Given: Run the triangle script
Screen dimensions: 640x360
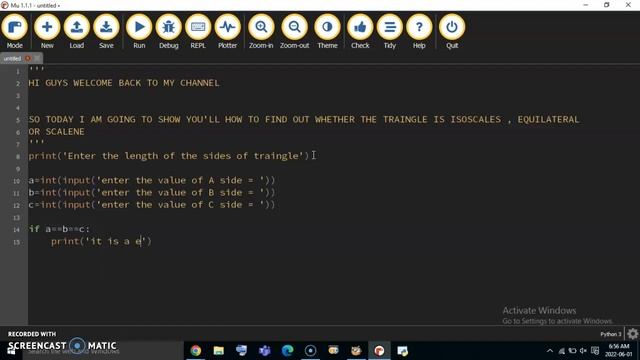Looking at the screenshot, I should (x=139, y=31).
